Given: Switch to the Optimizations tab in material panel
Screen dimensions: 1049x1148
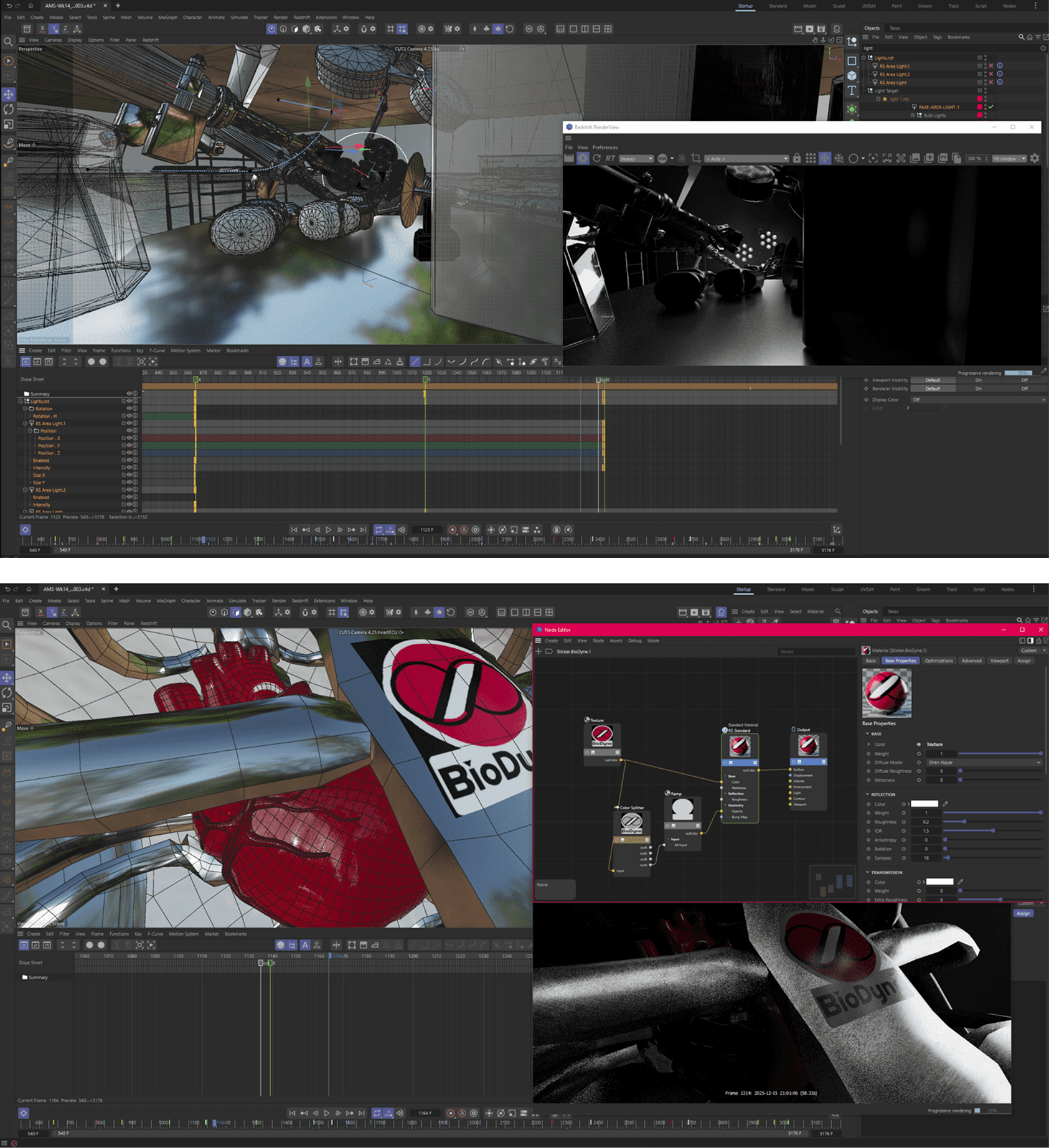Looking at the screenshot, I should [x=938, y=661].
